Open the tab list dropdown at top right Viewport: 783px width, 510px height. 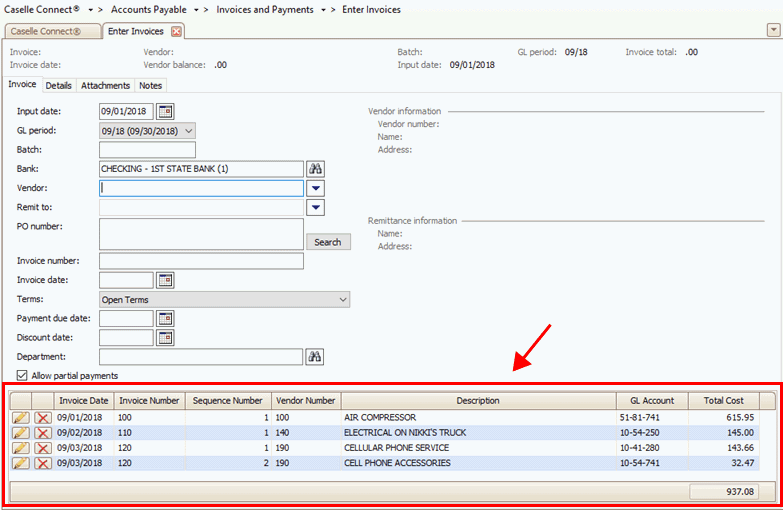click(774, 30)
